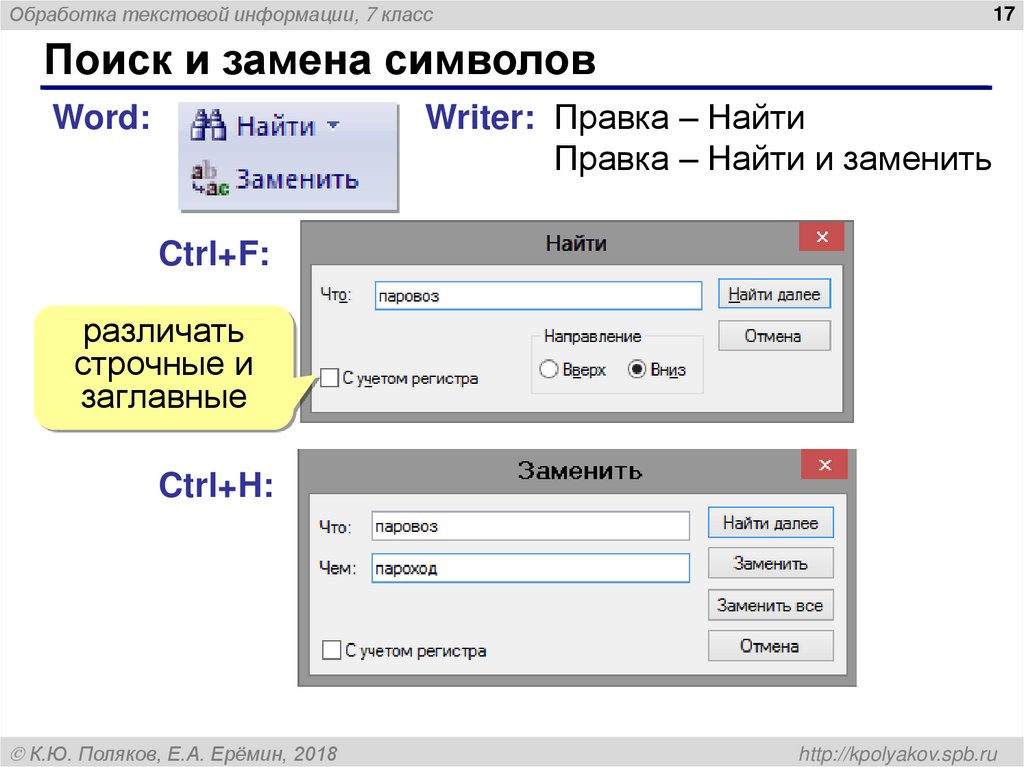Click the Заменить menu text in Word panel
Viewport: 1024px width, 767px height.
[x=297, y=179]
